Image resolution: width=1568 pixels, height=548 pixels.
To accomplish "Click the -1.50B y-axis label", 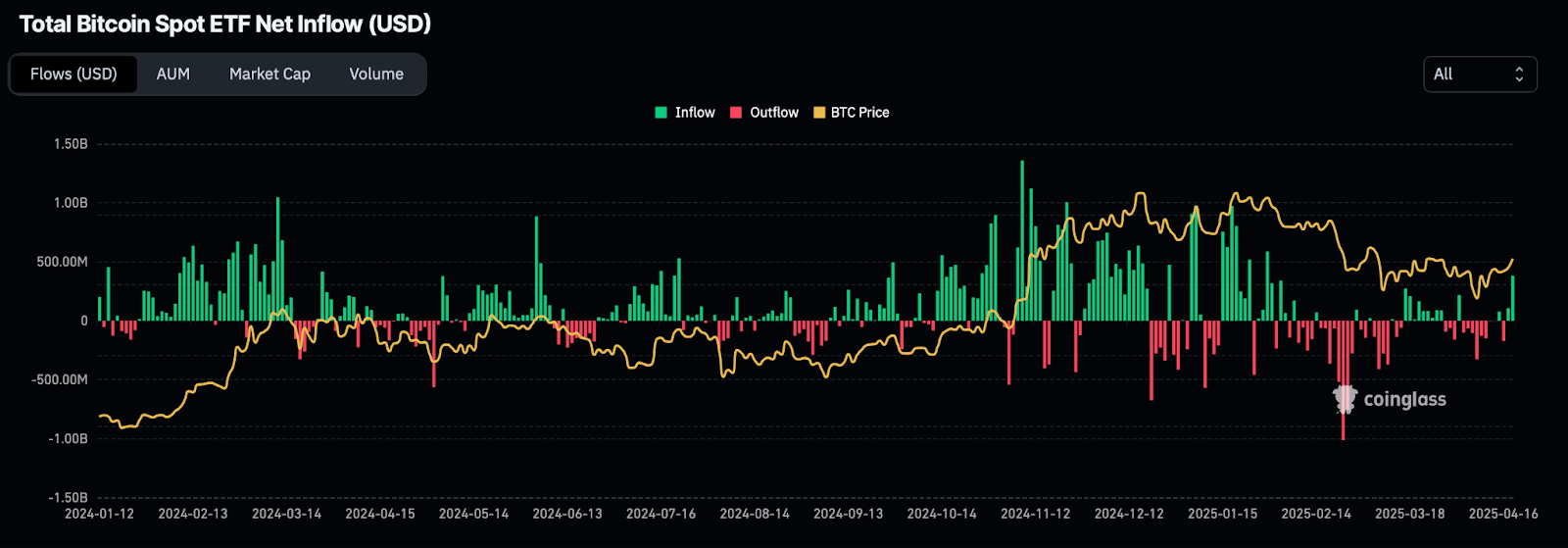I will [69, 497].
